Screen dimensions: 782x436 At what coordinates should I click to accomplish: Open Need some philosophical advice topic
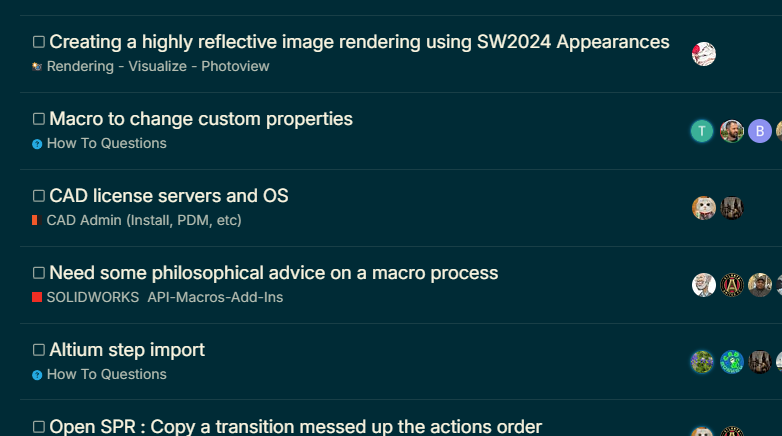pos(274,273)
